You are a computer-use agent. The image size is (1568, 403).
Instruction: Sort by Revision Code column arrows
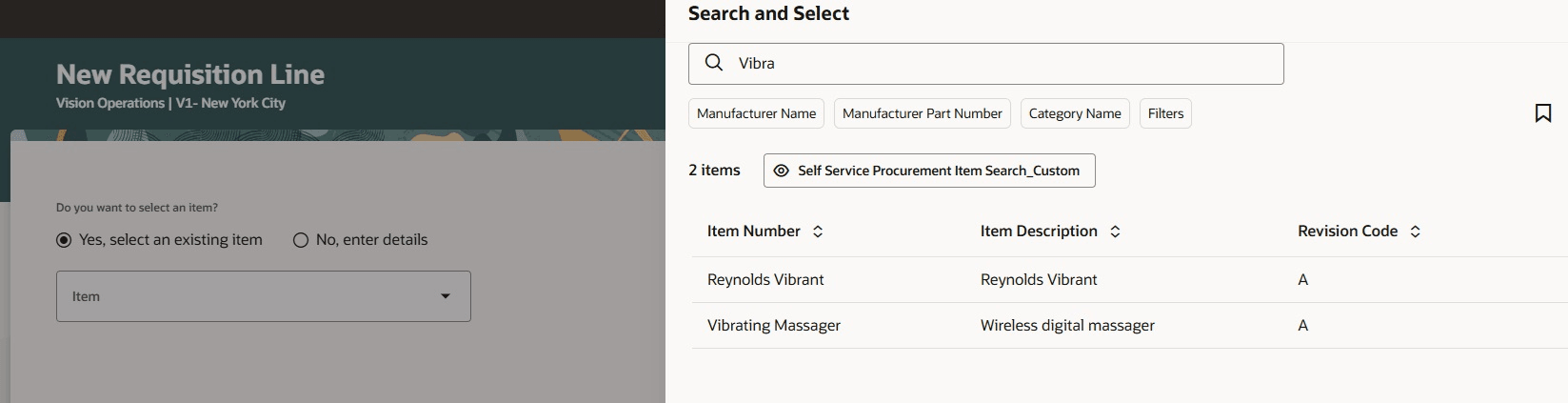click(x=1415, y=232)
